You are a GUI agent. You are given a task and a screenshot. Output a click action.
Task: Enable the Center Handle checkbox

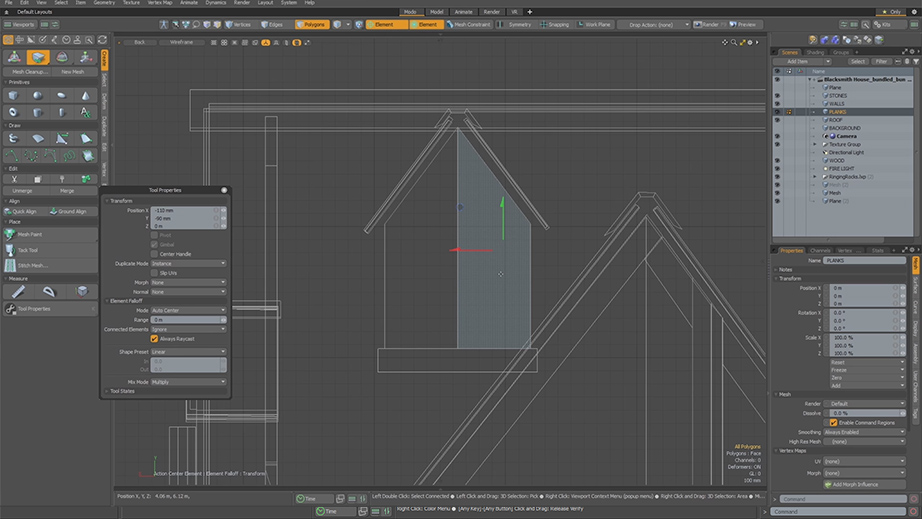[154, 254]
